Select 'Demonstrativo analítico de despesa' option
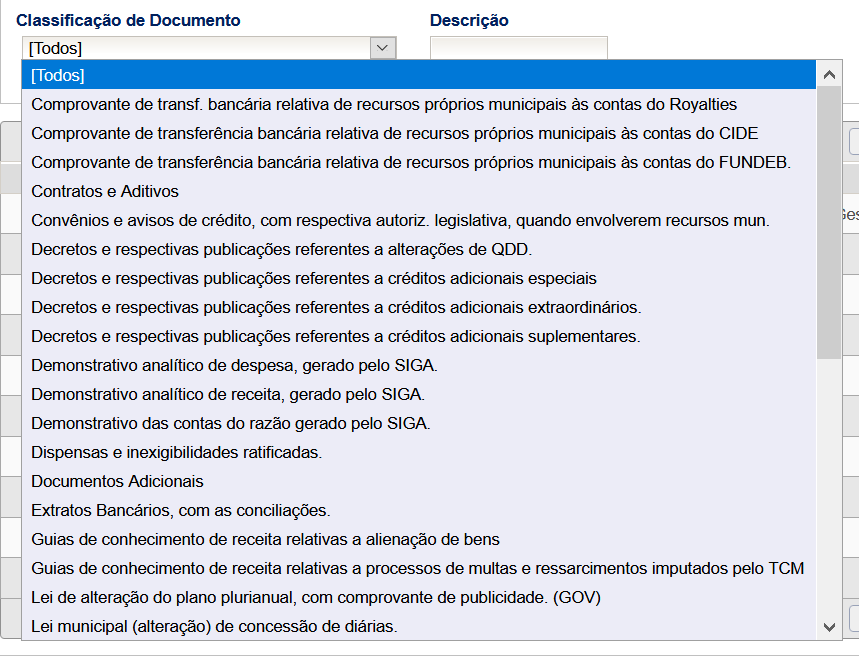Image resolution: width=859 pixels, height=657 pixels. [419, 365]
